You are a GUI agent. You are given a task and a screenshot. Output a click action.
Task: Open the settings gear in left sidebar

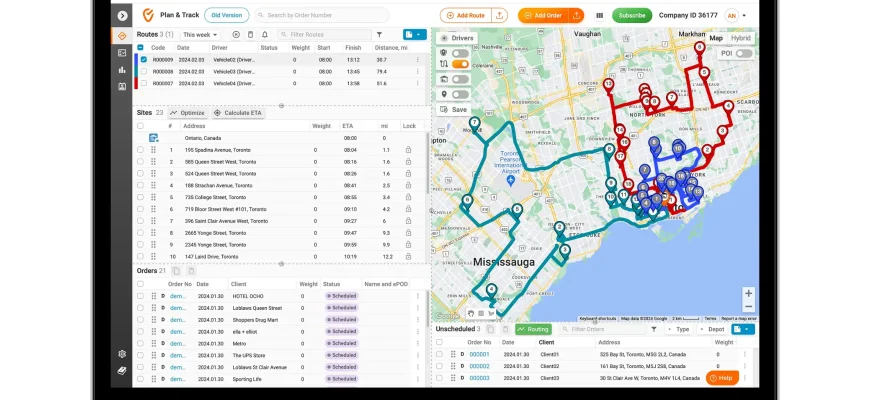122,353
